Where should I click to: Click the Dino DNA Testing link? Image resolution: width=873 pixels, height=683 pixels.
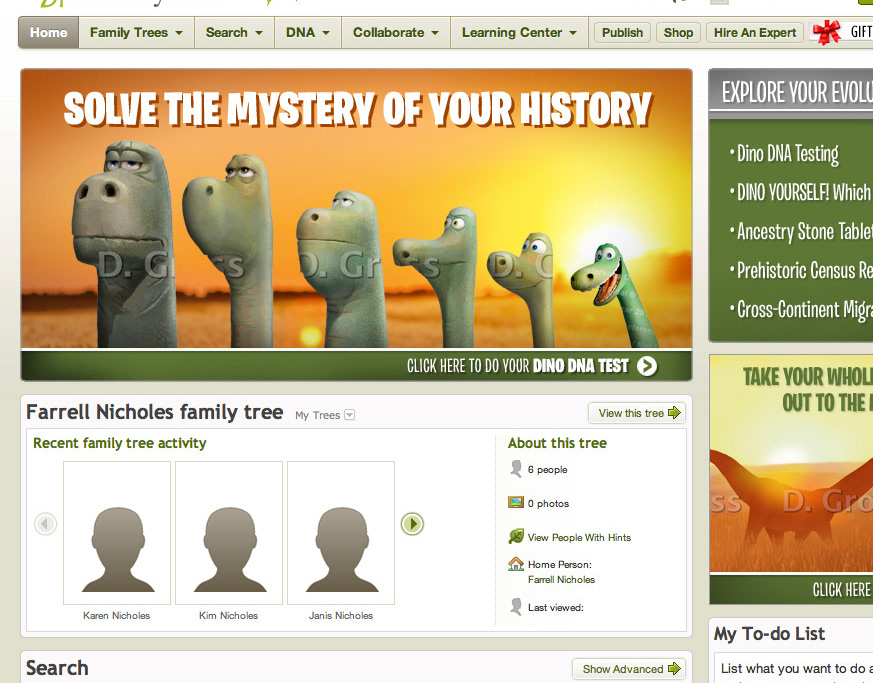tap(787, 154)
